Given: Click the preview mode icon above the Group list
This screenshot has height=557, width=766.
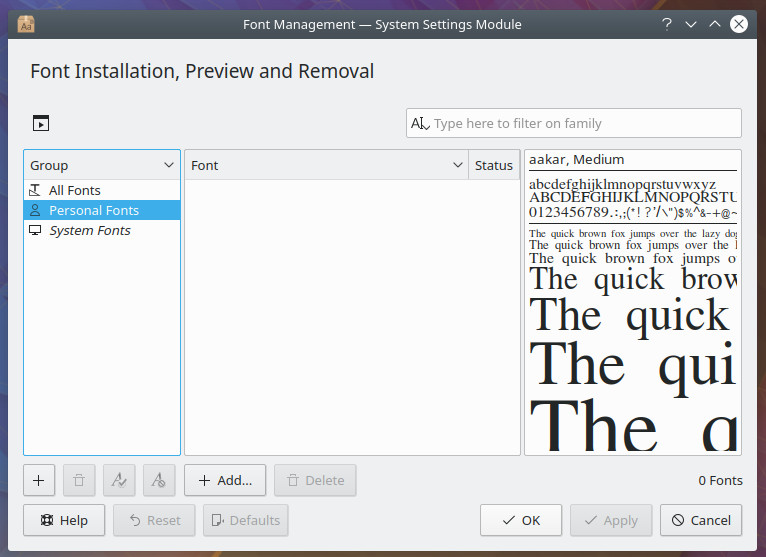Looking at the screenshot, I should [40, 123].
